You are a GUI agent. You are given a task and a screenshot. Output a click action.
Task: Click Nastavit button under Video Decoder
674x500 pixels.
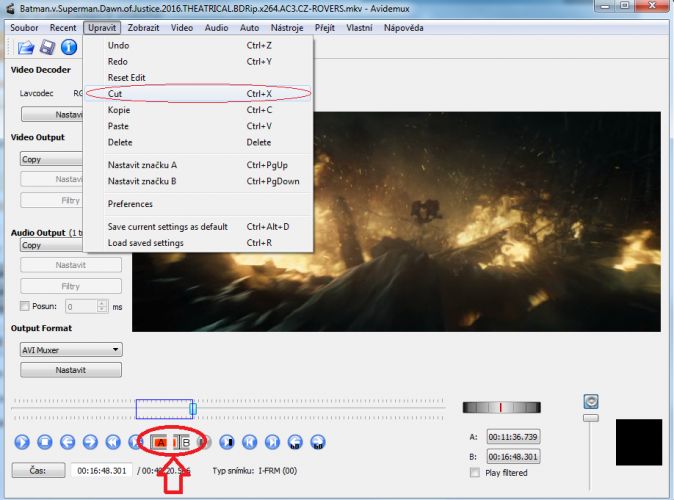click(52, 114)
